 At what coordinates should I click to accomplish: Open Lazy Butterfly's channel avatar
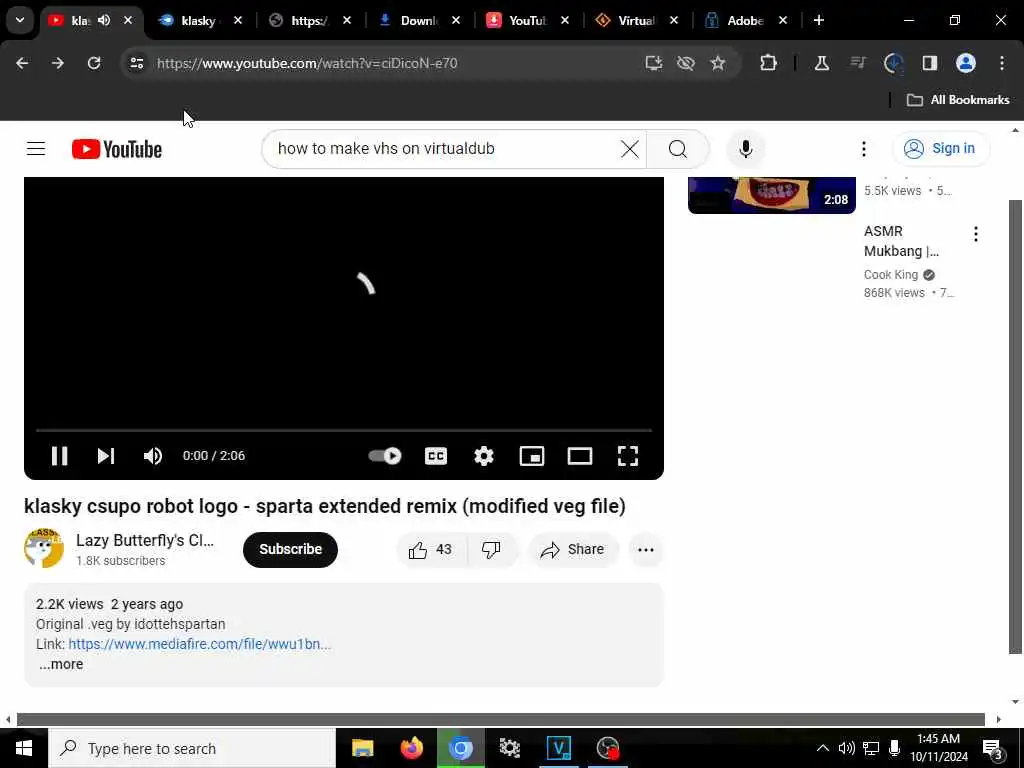pos(44,549)
